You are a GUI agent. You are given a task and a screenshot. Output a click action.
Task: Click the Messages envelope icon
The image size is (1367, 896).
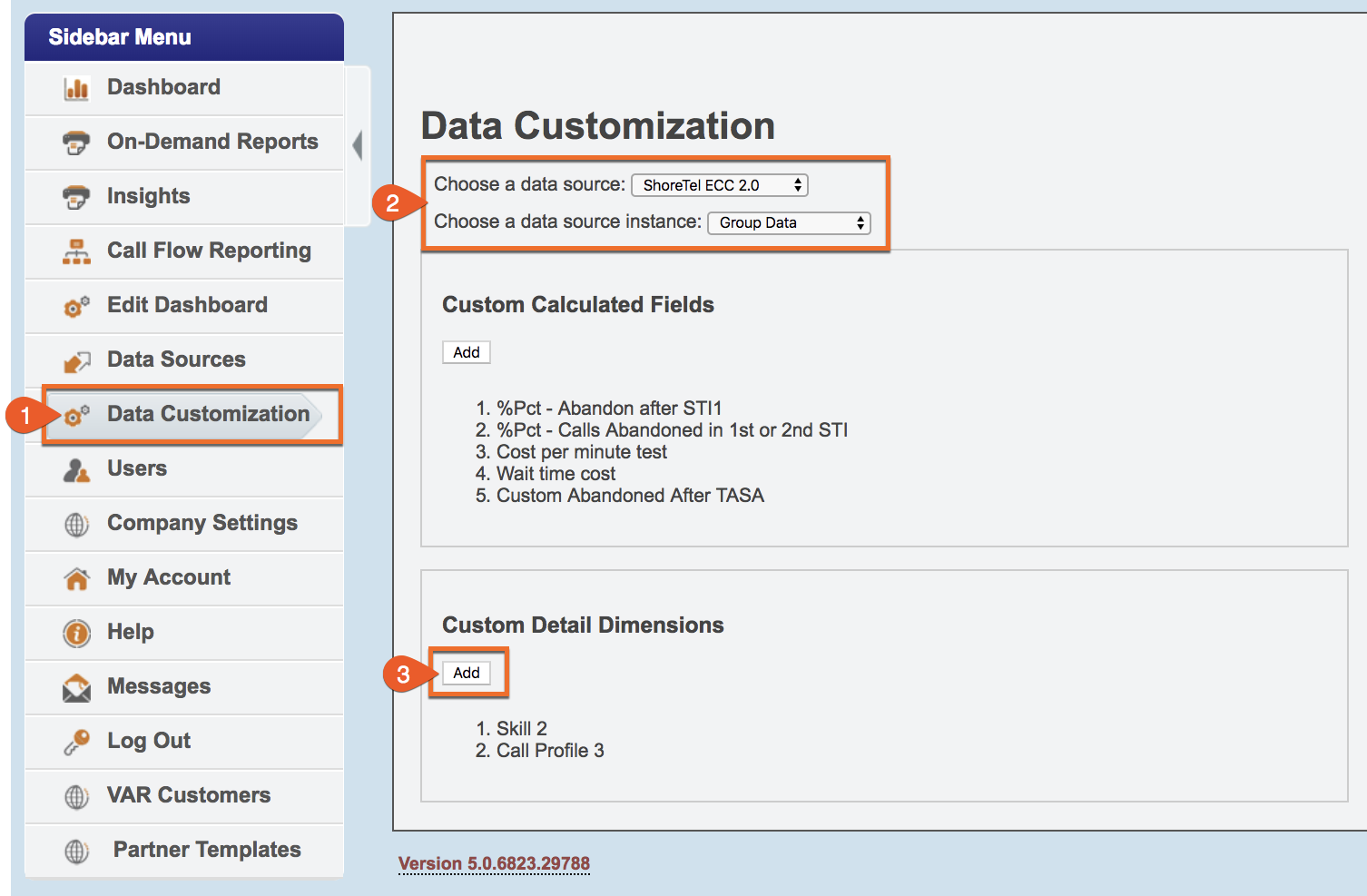[x=76, y=688]
